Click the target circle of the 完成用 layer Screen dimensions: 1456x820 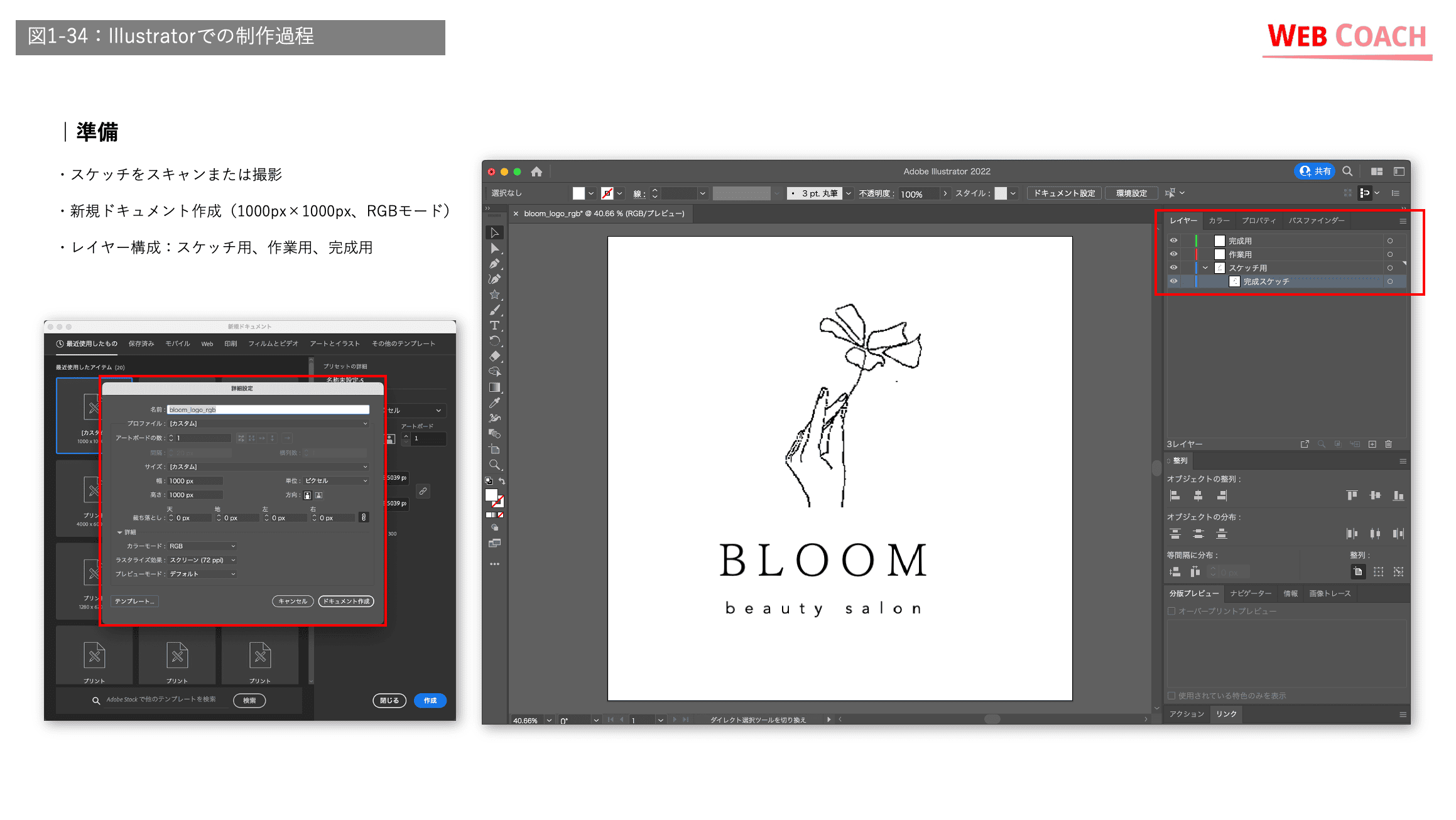1390,241
